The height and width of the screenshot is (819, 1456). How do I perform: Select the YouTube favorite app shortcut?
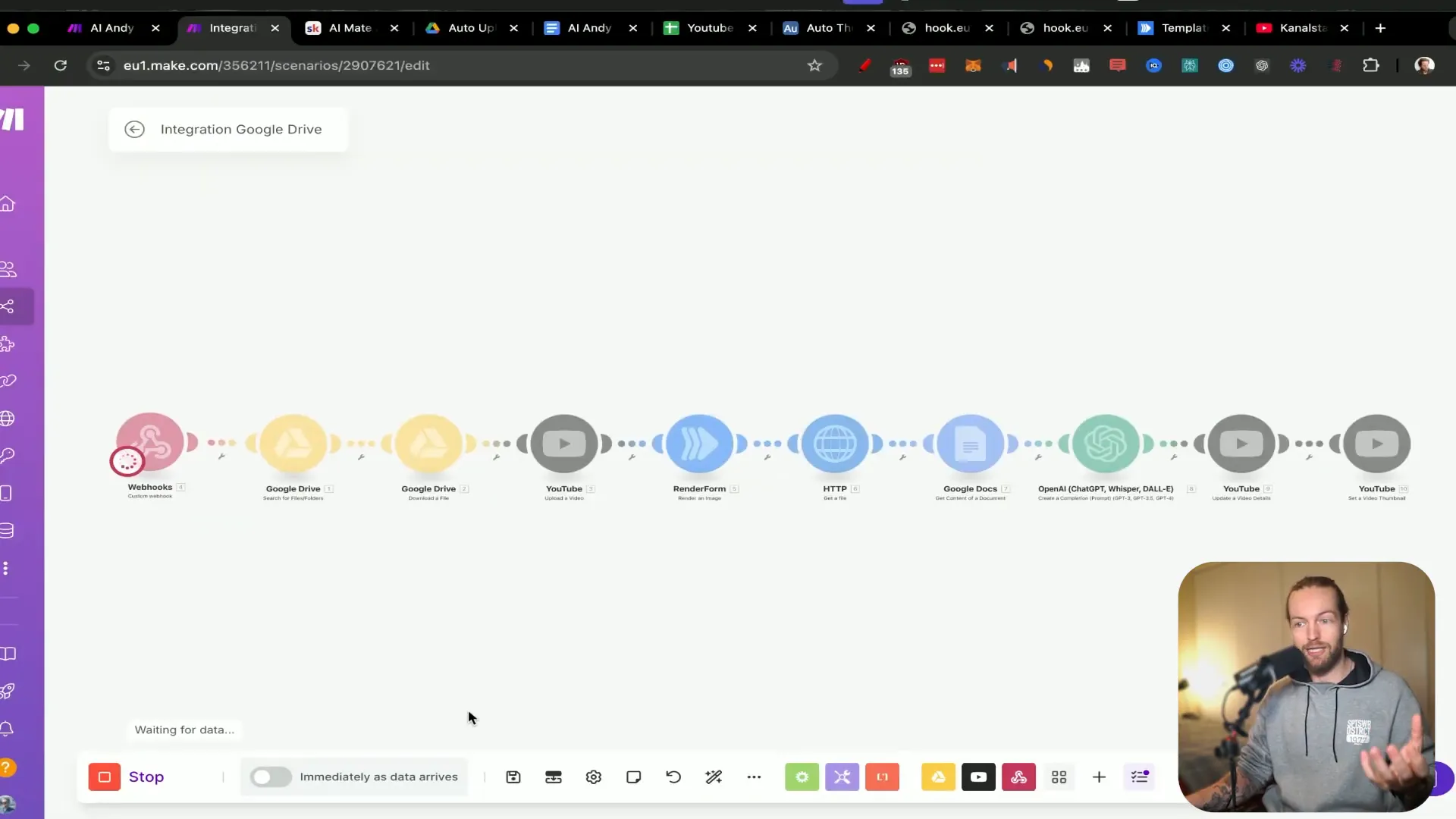(x=978, y=777)
